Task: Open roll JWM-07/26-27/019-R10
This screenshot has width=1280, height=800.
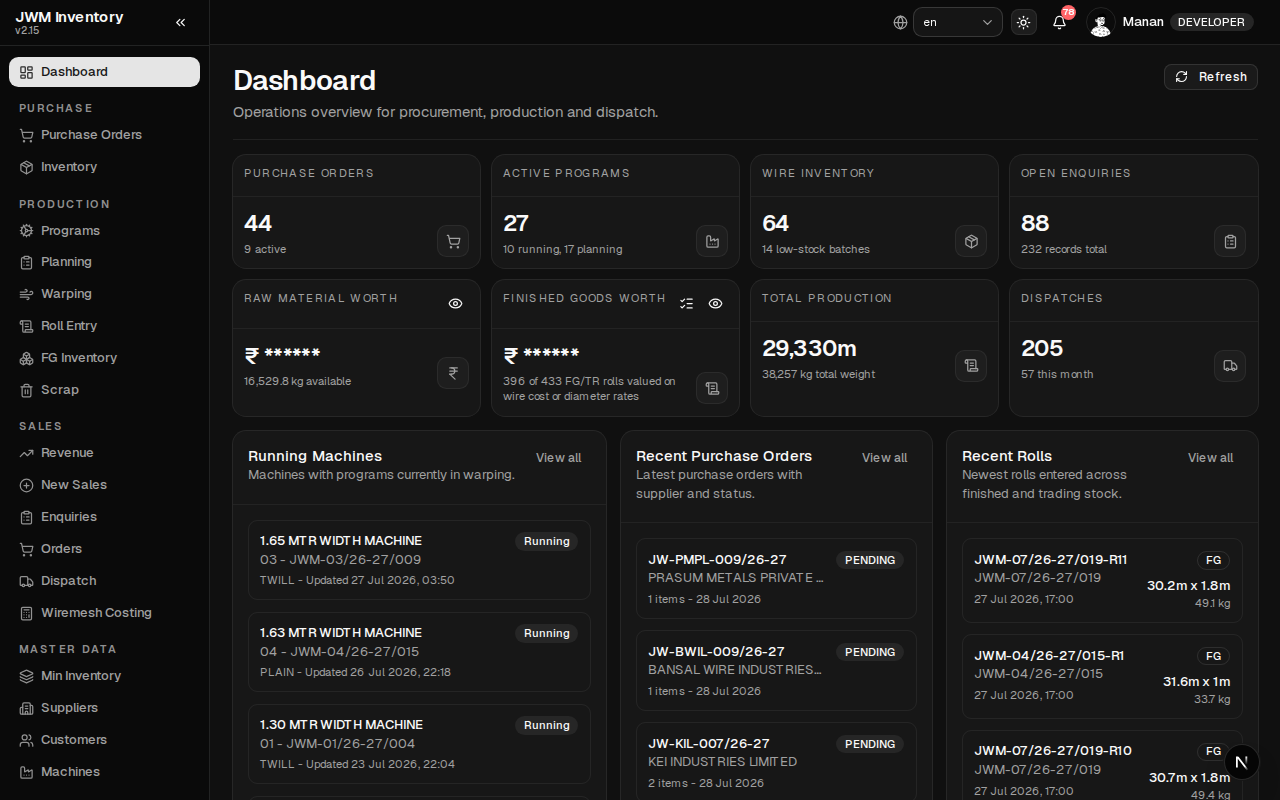Action: tap(1102, 766)
